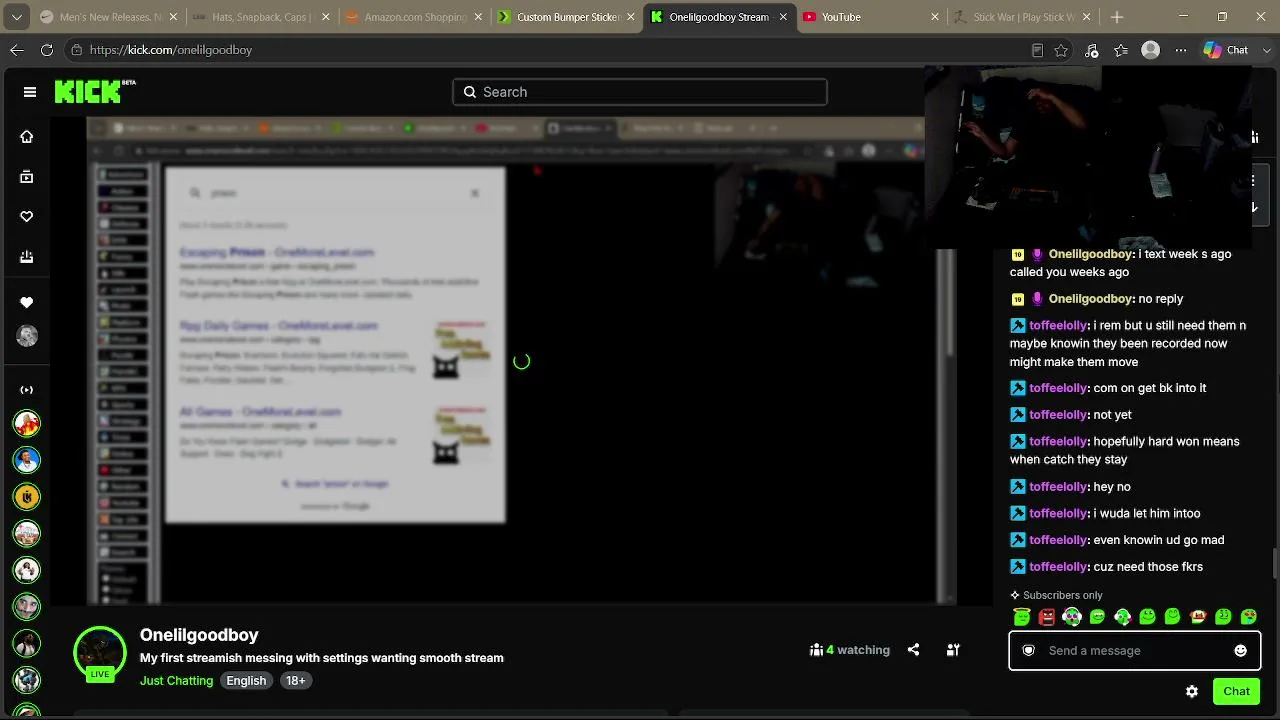Screen dimensions: 1280x720
Task: Click Onelilgoodboy username on the 'no reply' message
Action: click(1090, 299)
